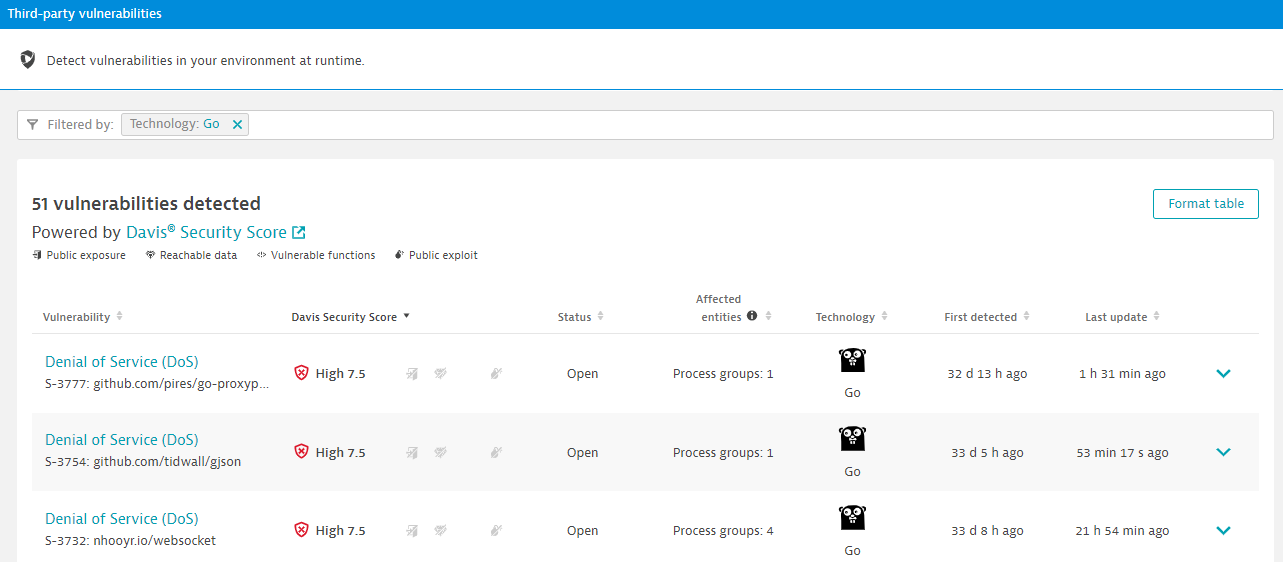
Task: Click "32 d 13 h ago" first detected value
Action: click(x=987, y=374)
